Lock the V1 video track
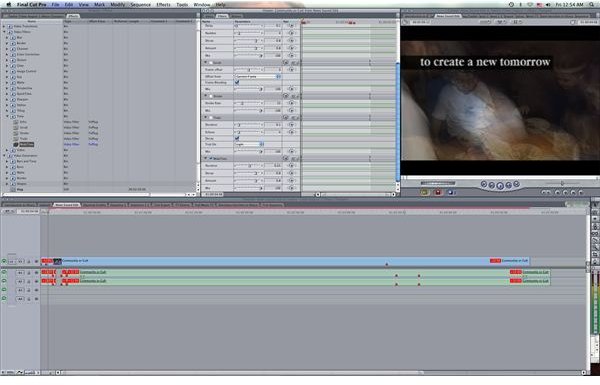This screenshot has height=385, width=600. [29, 261]
